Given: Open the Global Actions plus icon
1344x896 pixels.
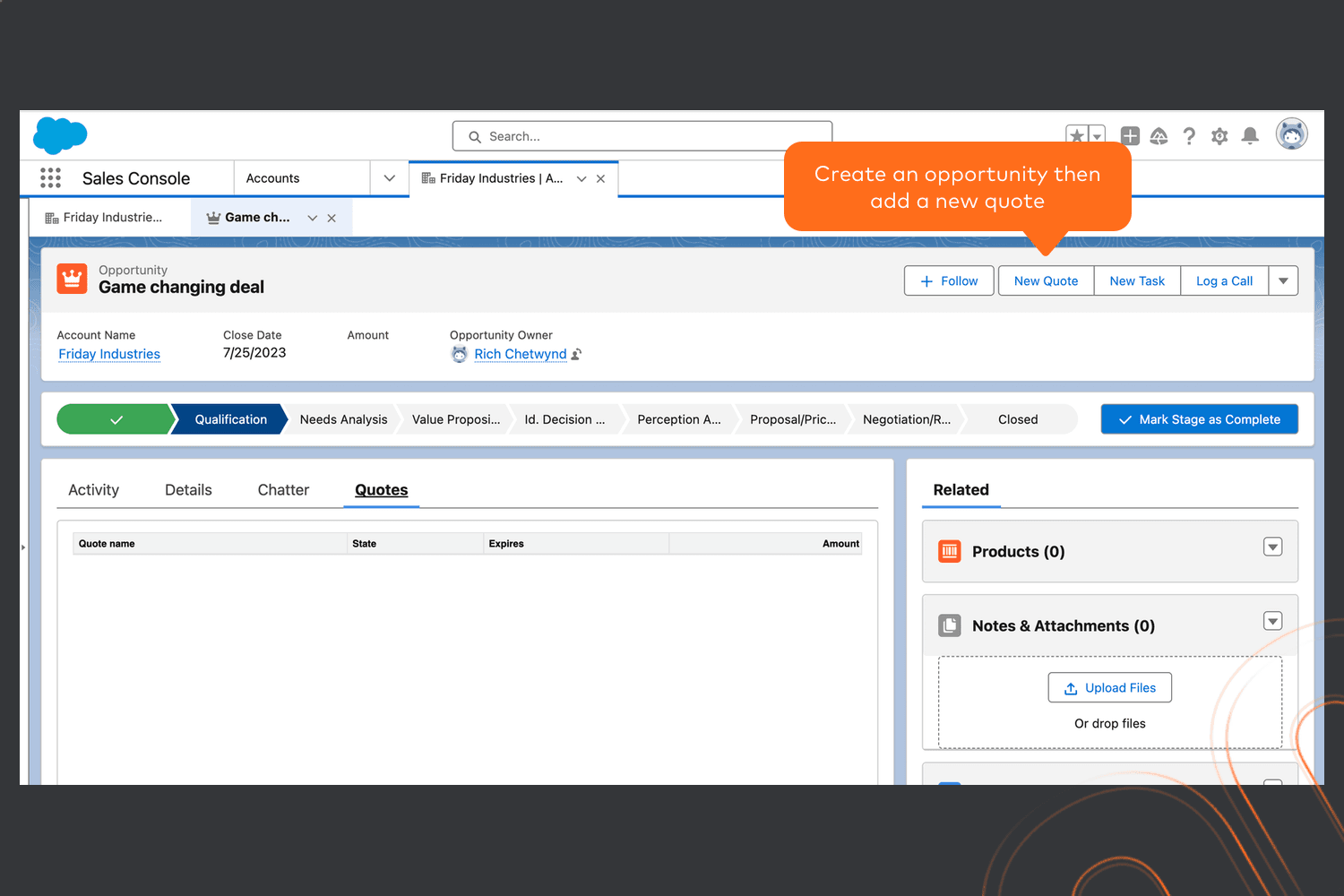Looking at the screenshot, I should click(x=1130, y=136).
